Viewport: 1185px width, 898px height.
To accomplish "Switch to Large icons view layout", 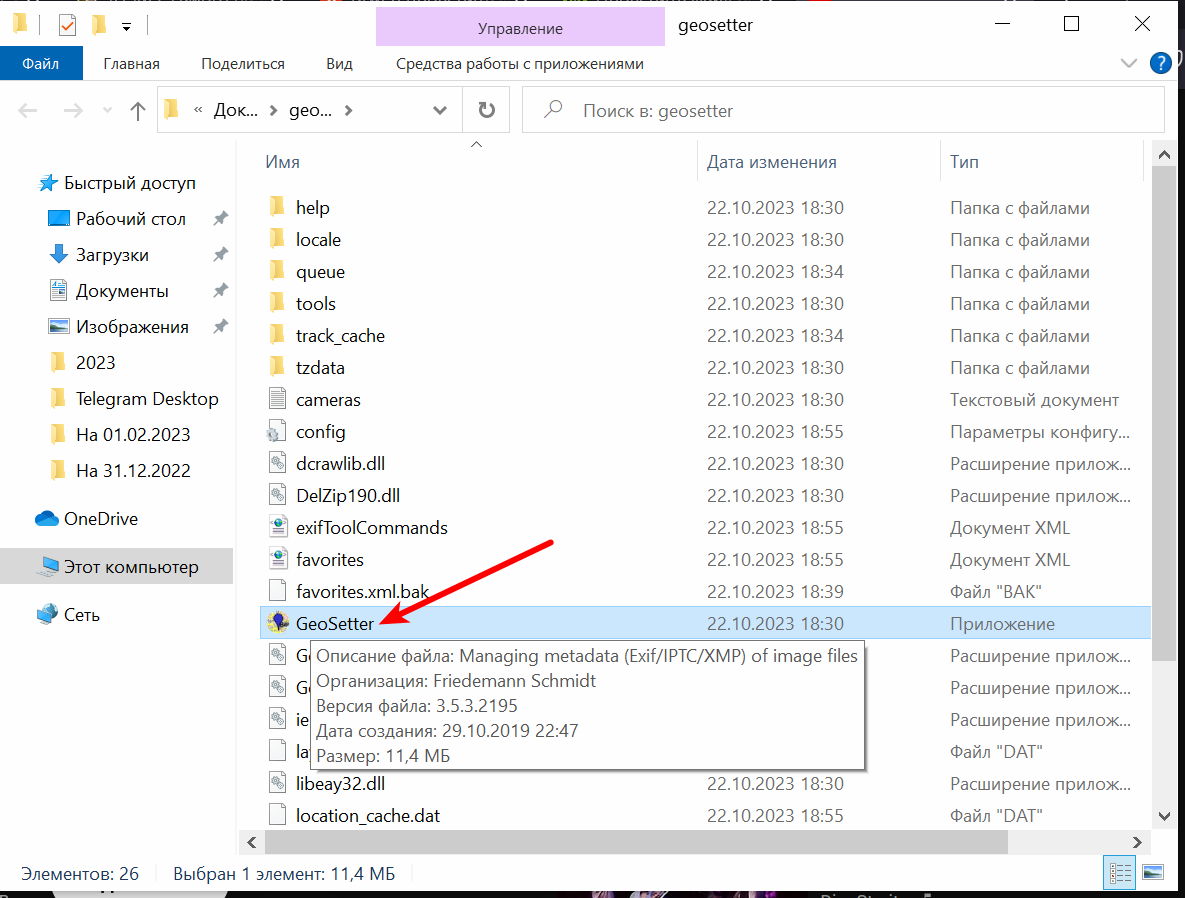I will click(x=1153, y=873).
